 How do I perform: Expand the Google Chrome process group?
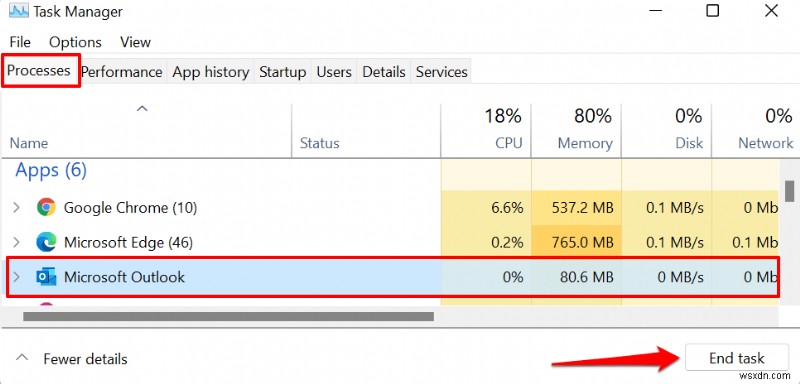coord(16,208)
